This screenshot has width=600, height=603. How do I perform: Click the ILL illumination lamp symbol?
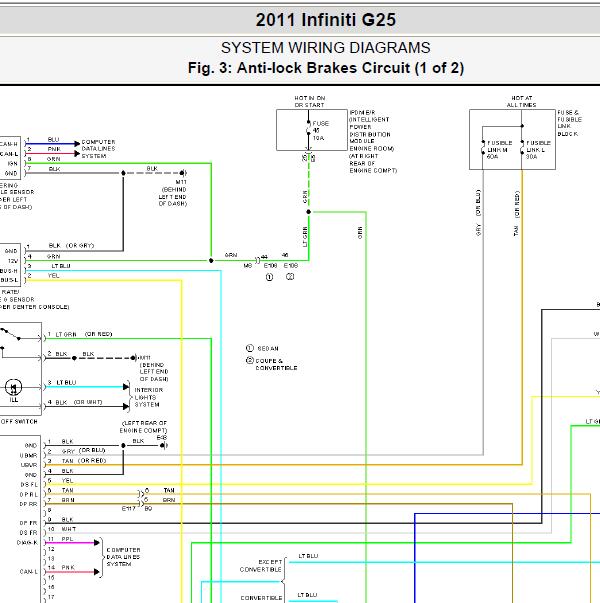[x=13, y=387]
